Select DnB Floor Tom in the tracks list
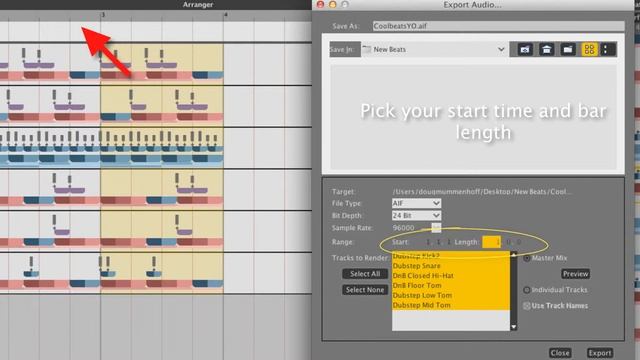640x360 pixels. 451,285
